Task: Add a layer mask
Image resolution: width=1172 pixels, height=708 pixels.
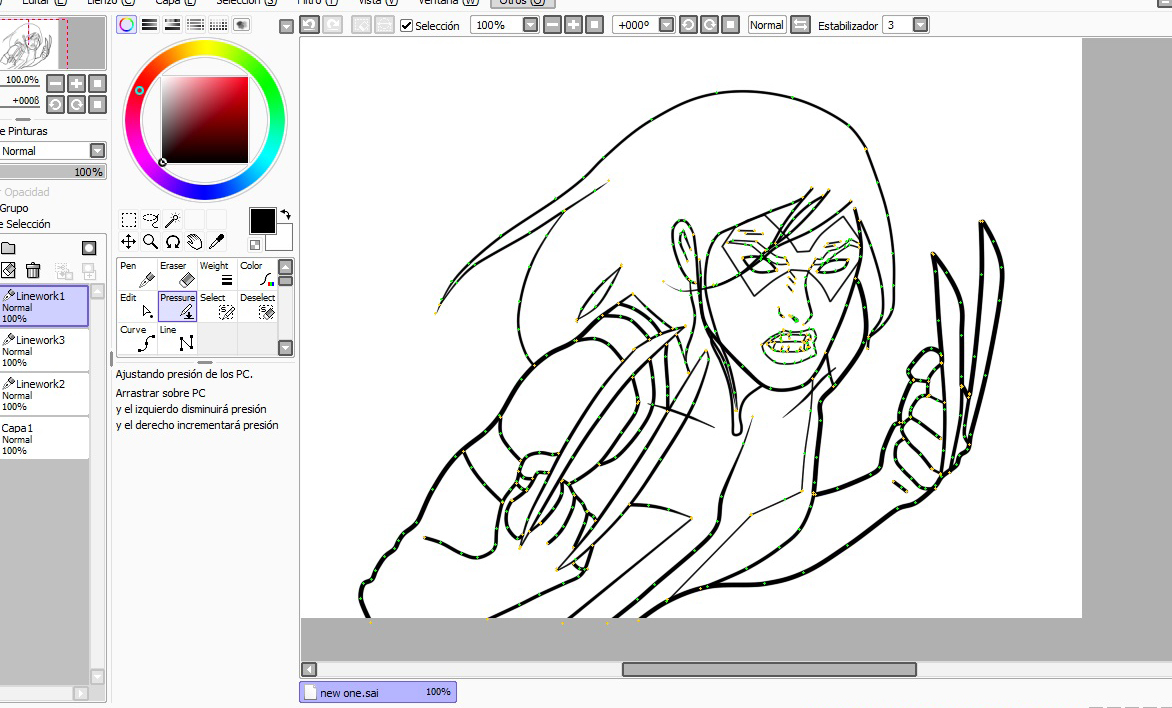Action: [89, 248]
